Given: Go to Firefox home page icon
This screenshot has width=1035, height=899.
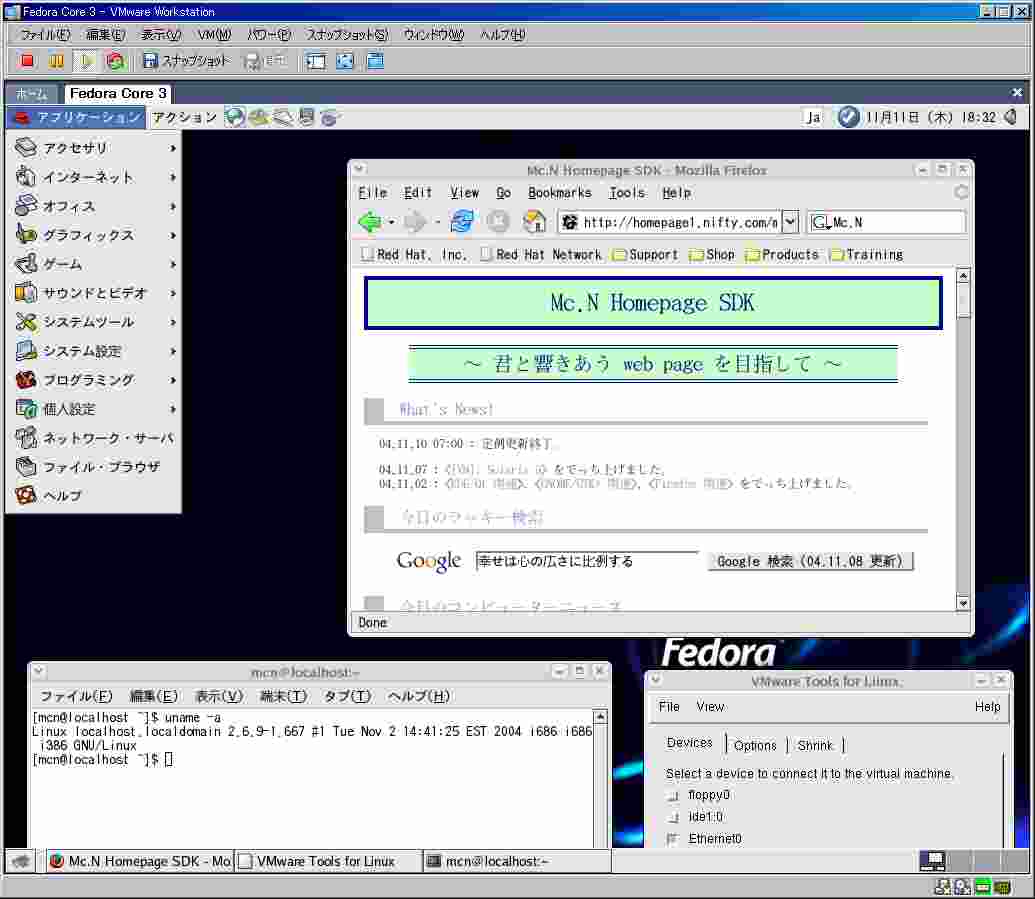Looking at the screenshot, I should tap(535, 222).
